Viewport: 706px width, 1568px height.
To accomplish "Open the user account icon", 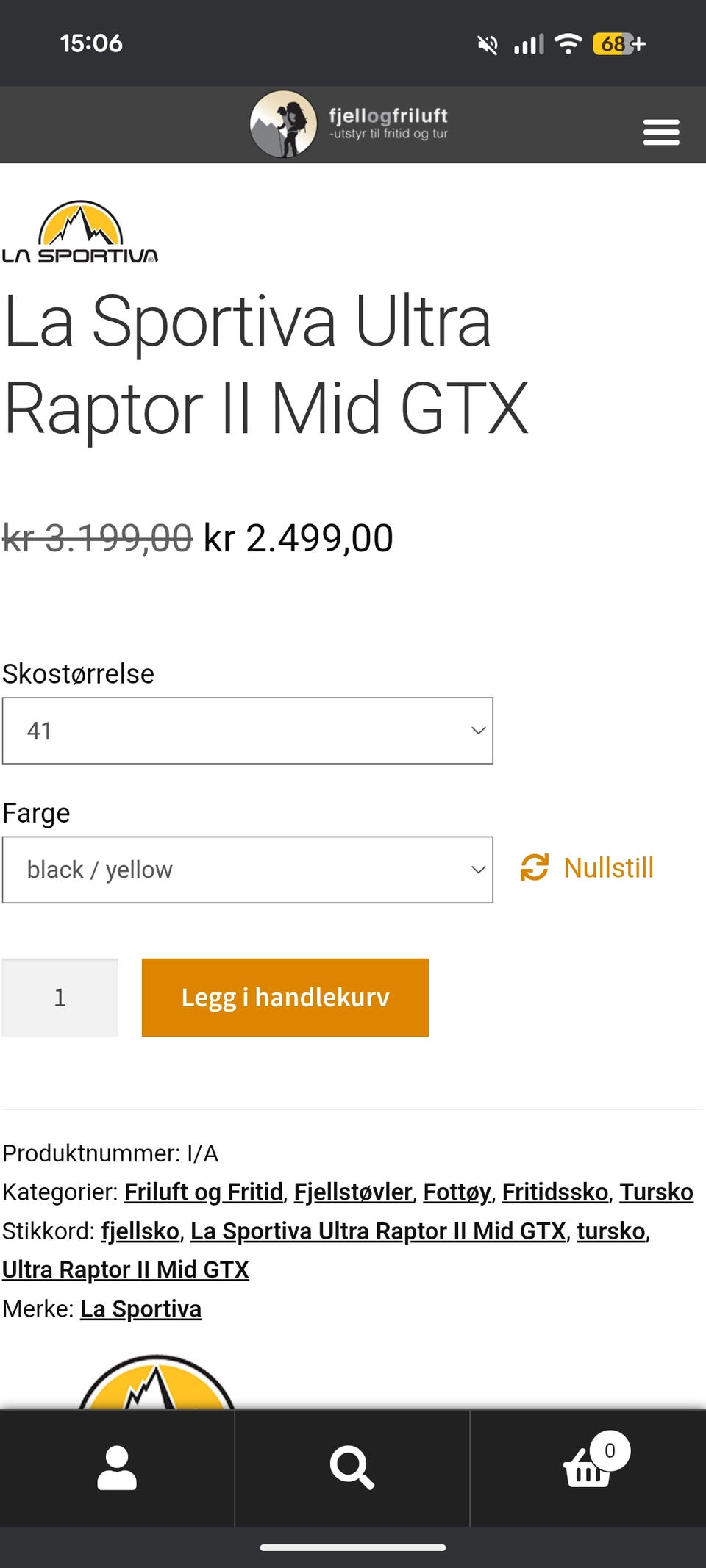I will click(117, 1468).
